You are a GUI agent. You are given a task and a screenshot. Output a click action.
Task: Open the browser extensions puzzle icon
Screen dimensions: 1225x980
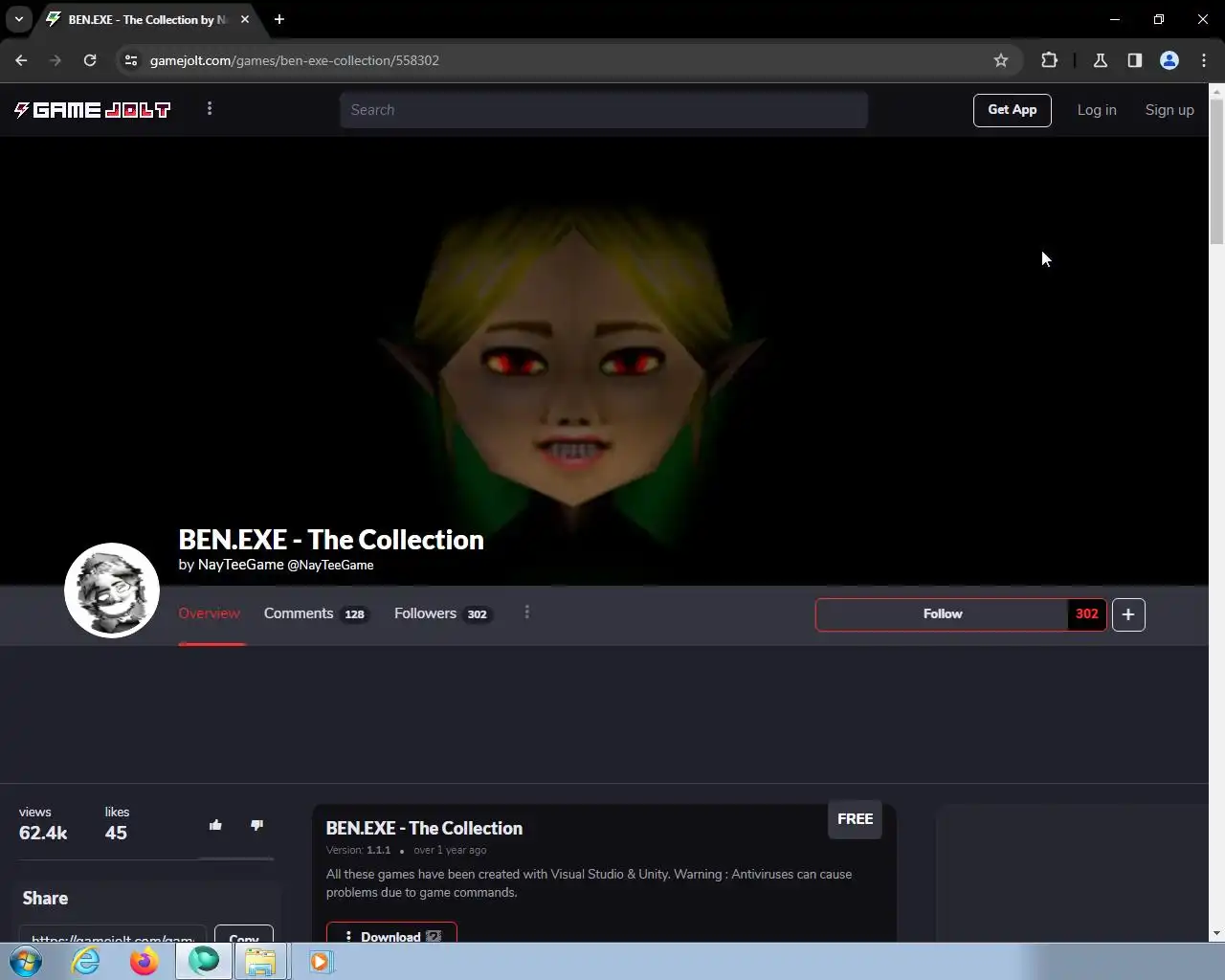(x=1049, y=60)
